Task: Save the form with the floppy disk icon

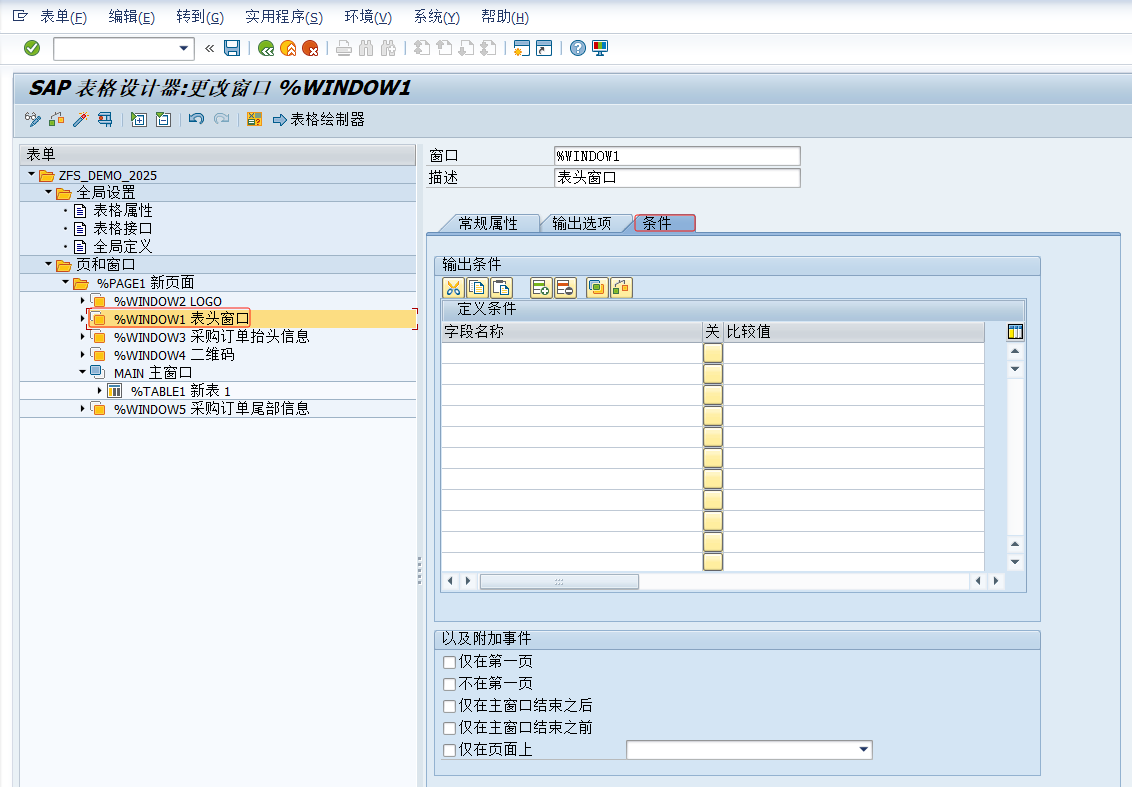Action: 232,48
